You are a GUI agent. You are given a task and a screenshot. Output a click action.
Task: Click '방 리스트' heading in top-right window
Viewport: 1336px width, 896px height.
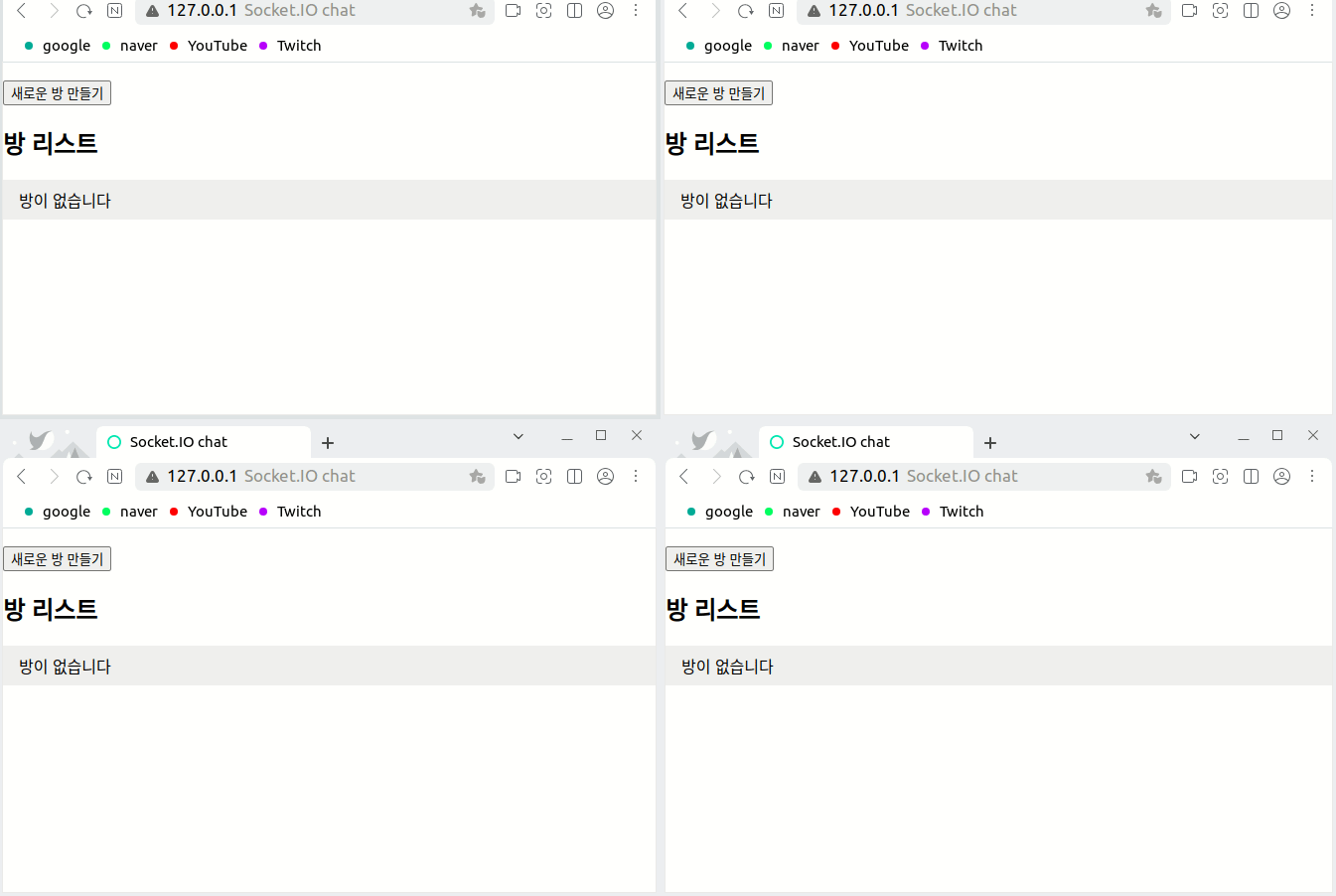[712, 144]
